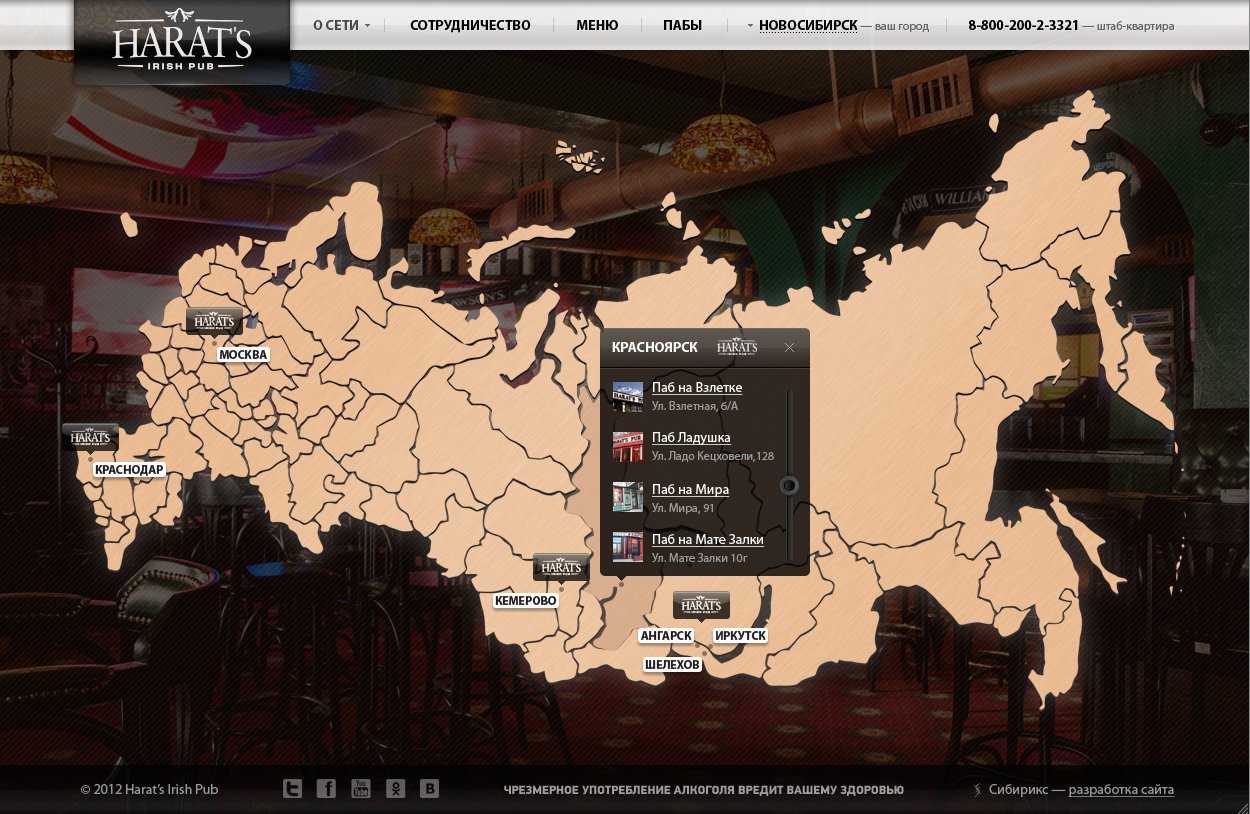Open the Odnoklassniki icon in footer
Image resolution: width=1250 pixels, height=814 pixels.
[395, 789]
